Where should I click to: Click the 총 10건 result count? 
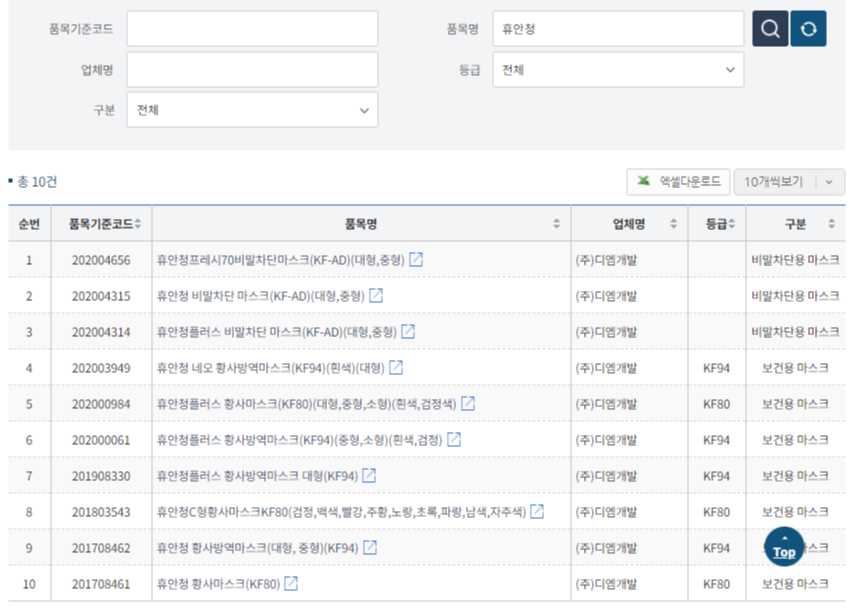coord(37,182)
